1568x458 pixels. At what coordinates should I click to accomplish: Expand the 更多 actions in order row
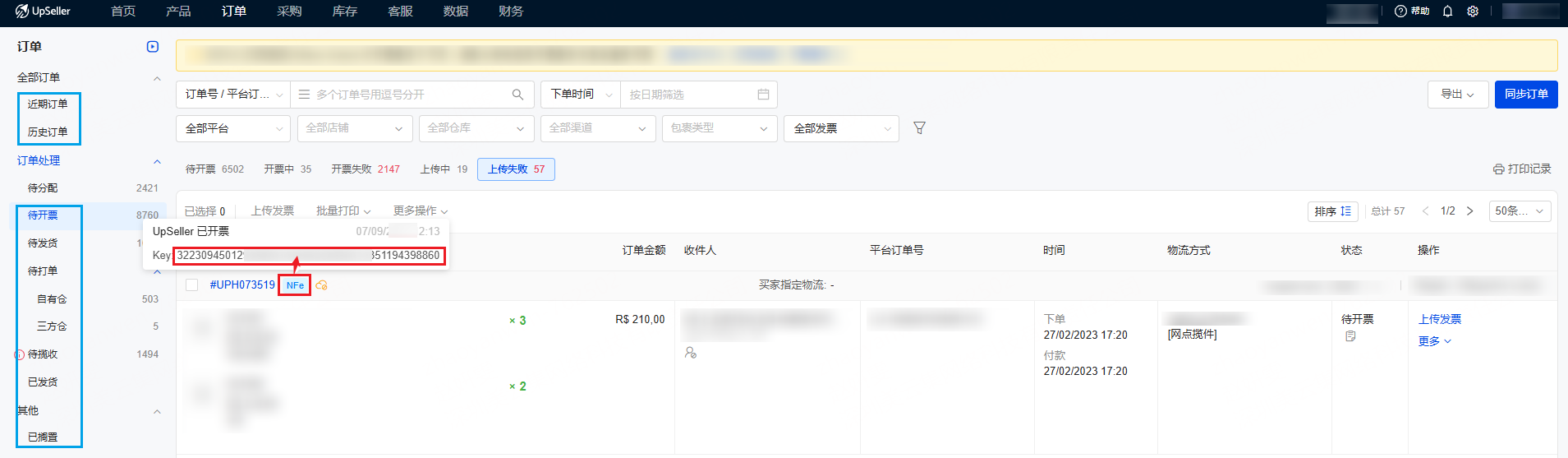[x=1434, y=341]
